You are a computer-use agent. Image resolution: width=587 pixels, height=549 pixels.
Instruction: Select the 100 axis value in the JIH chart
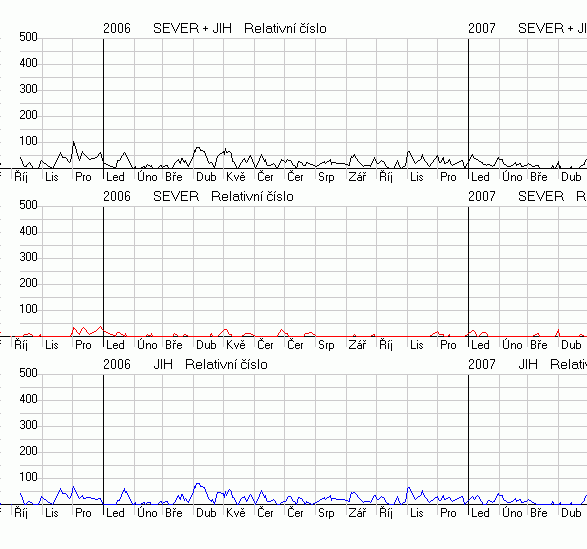tap(28, 477)
